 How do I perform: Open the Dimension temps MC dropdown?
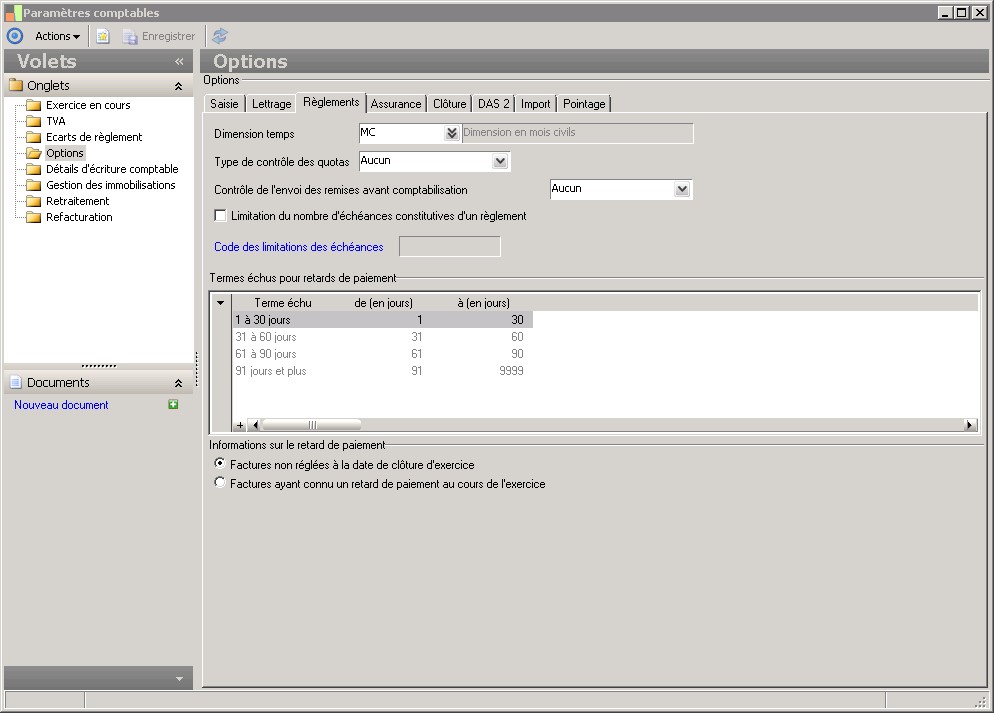pos(451,133)
